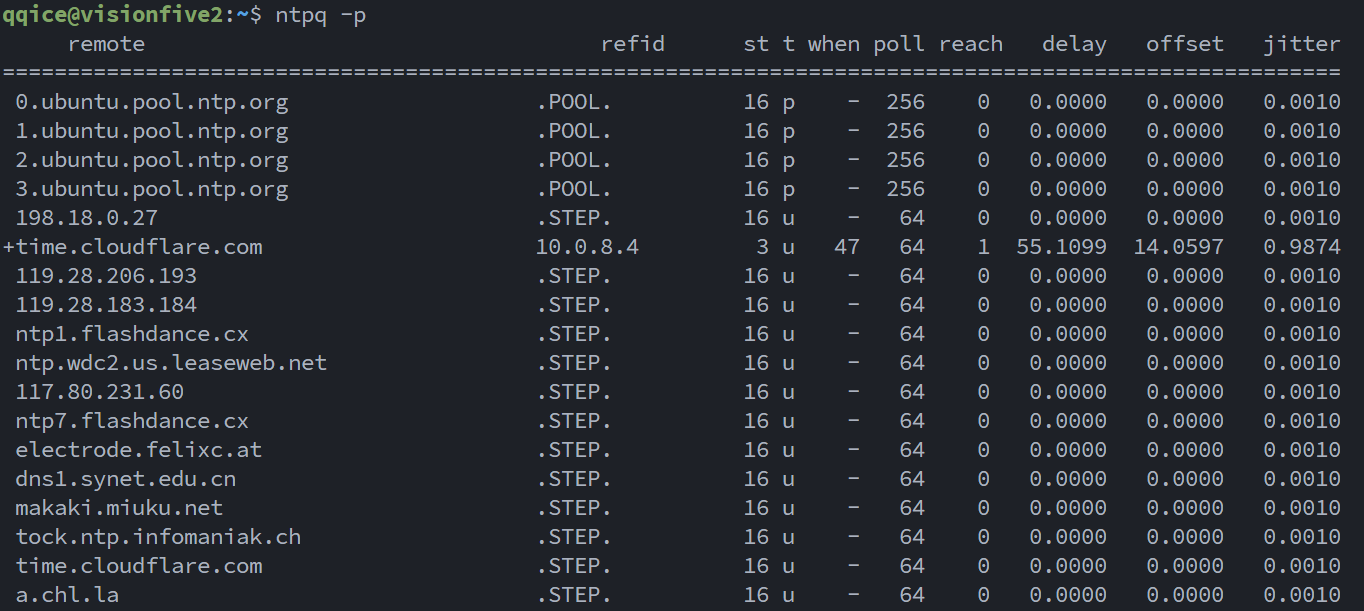Click the 'jitter' column header
This screenshot has height=611, width=1364.
1301,44
